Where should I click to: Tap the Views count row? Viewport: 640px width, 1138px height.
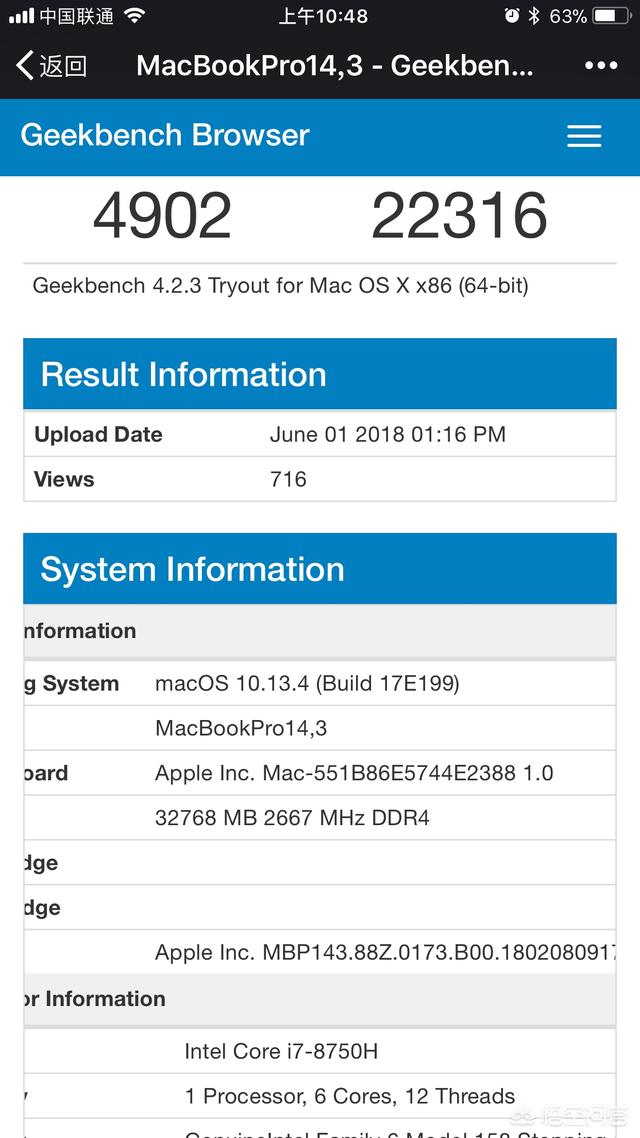click(320, 479)
